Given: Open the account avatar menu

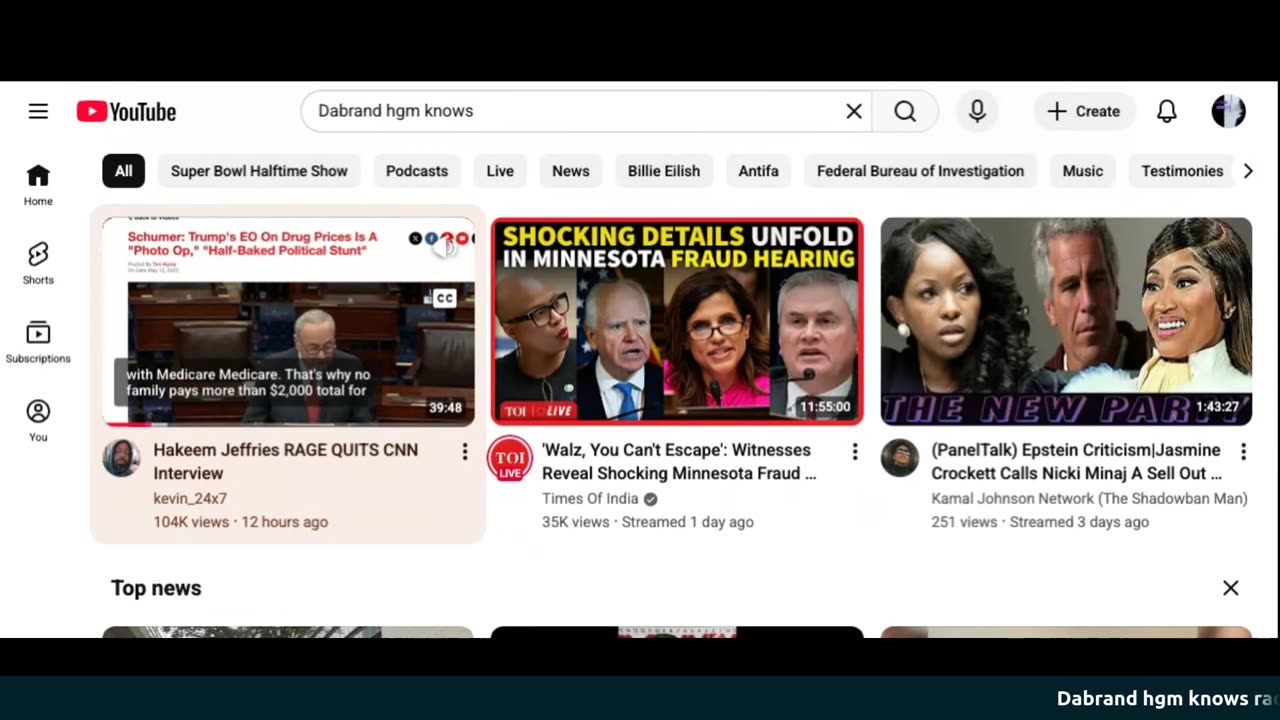Looking at the screenshot, I should (1228, 111).
